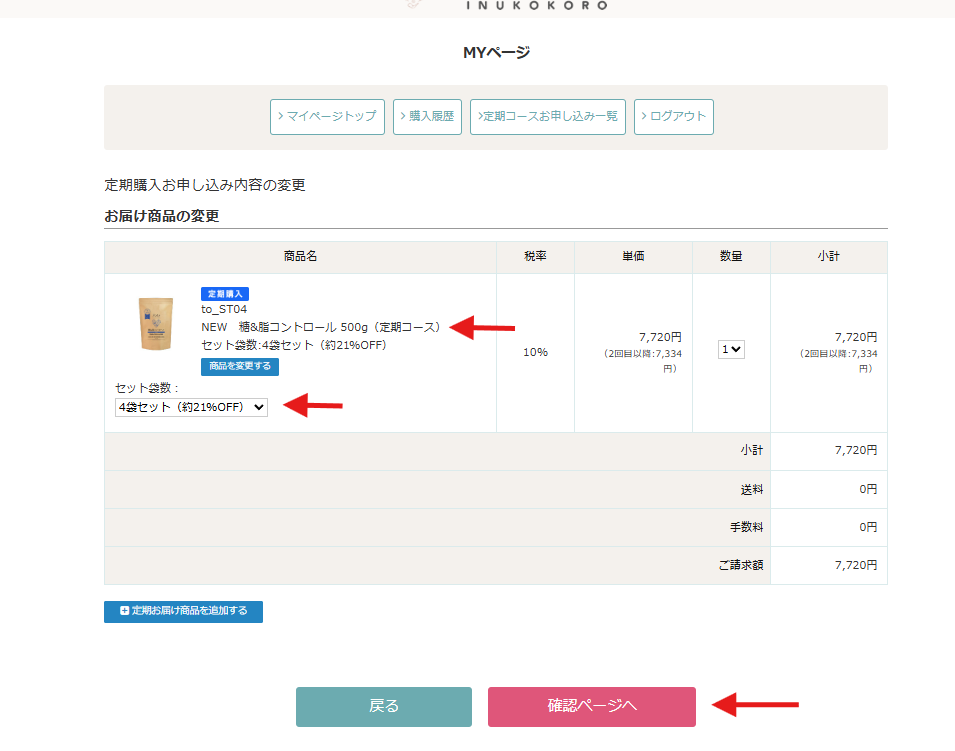
Task: Click the ご請求額 row label
Action: coord(740,565)
